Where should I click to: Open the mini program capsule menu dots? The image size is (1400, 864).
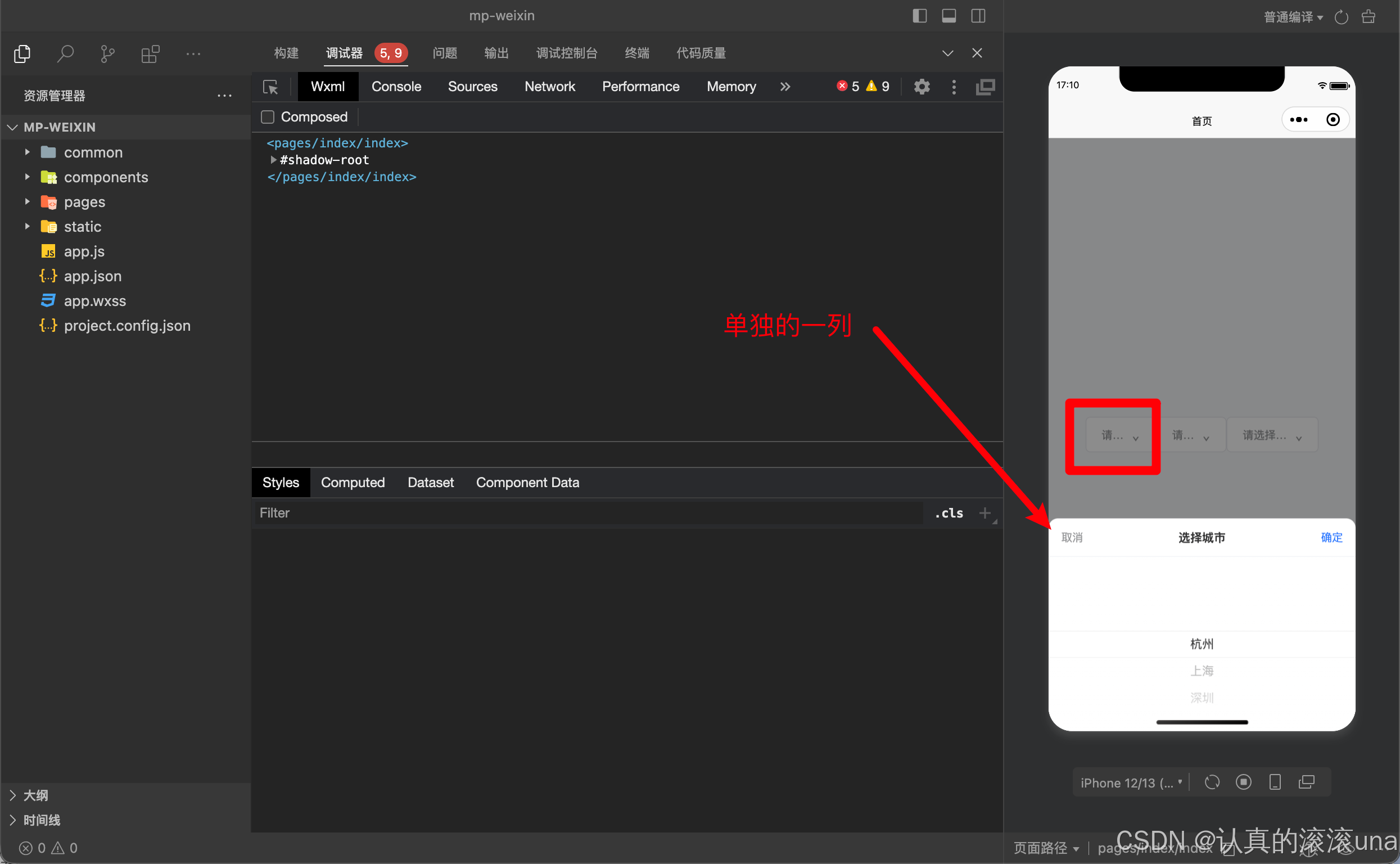tap(1298, 120)
